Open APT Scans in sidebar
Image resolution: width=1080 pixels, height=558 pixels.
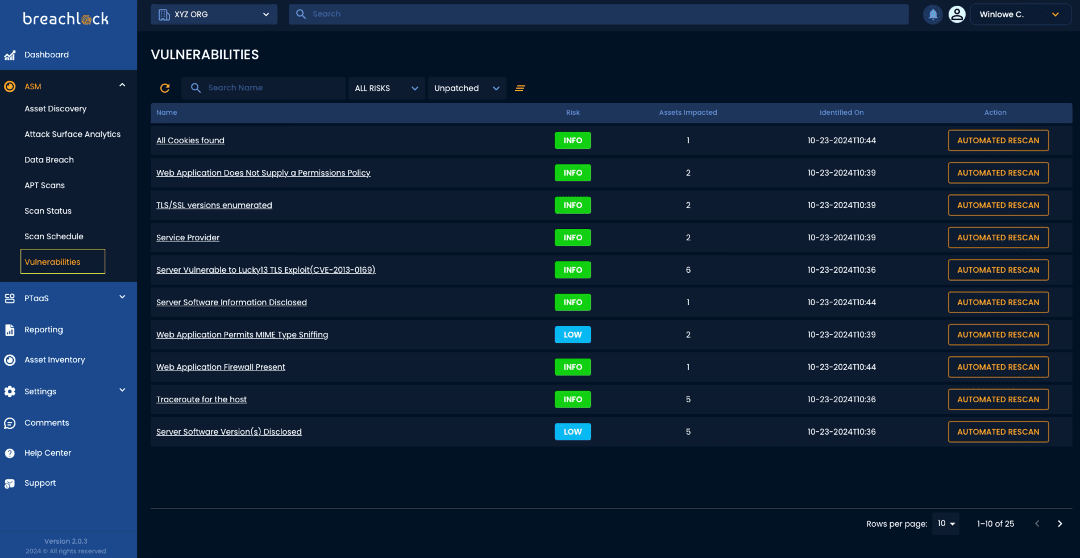[45, 185]
